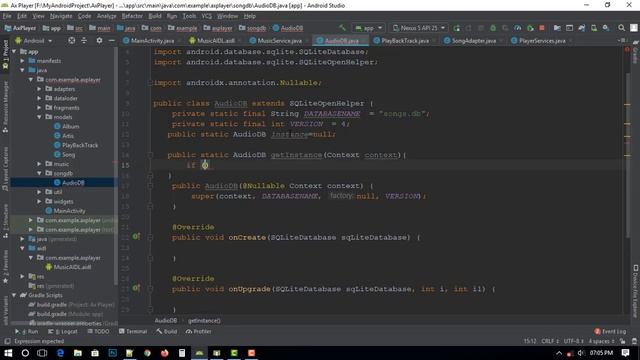Image resolution: width=640 pixels, height=360 pixels.
Task: Open the Profiler tool window
Action: pyautogui.click(x=198, y=331)
